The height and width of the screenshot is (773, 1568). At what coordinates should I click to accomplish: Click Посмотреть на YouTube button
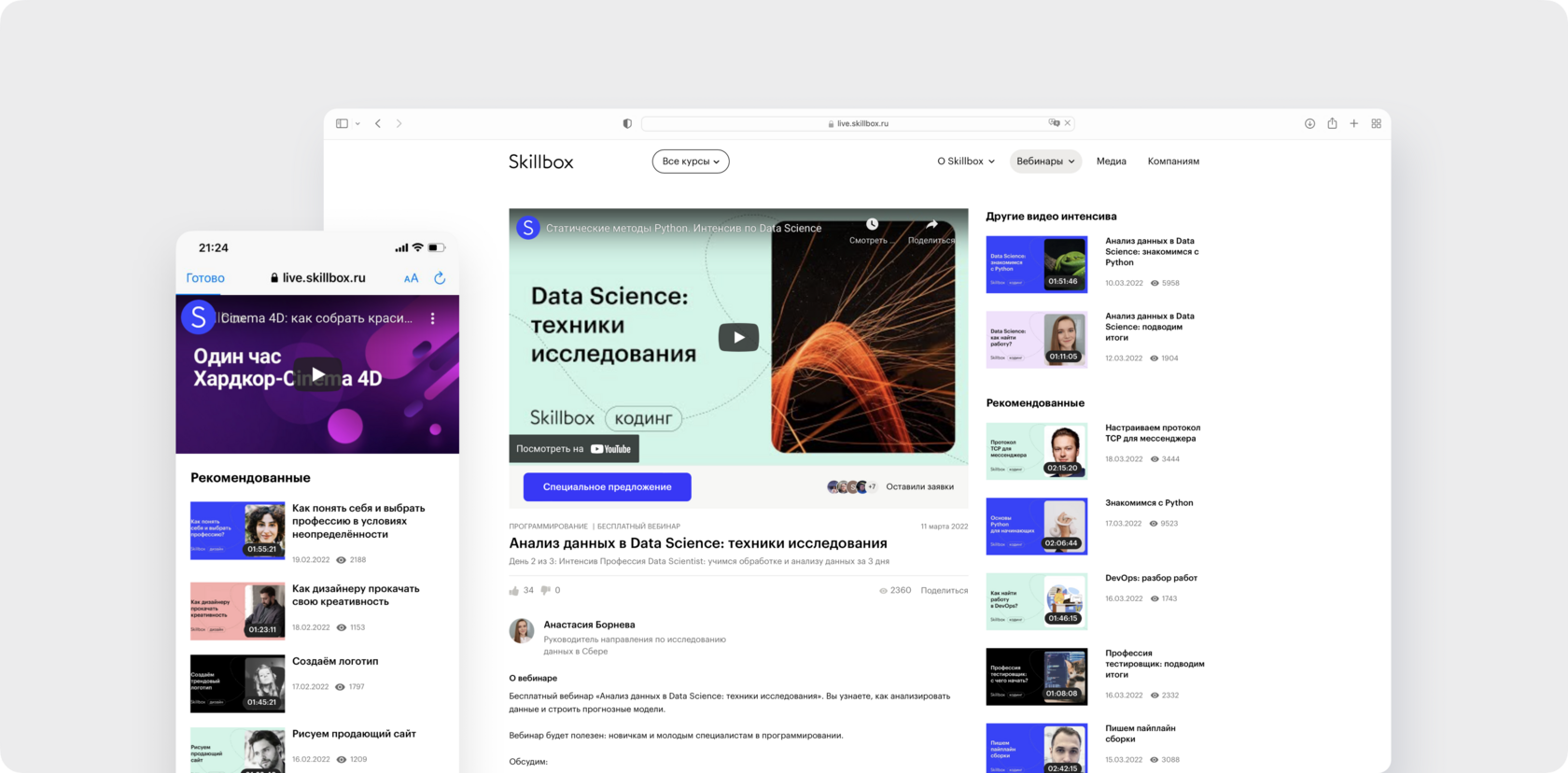pos(574,449)
